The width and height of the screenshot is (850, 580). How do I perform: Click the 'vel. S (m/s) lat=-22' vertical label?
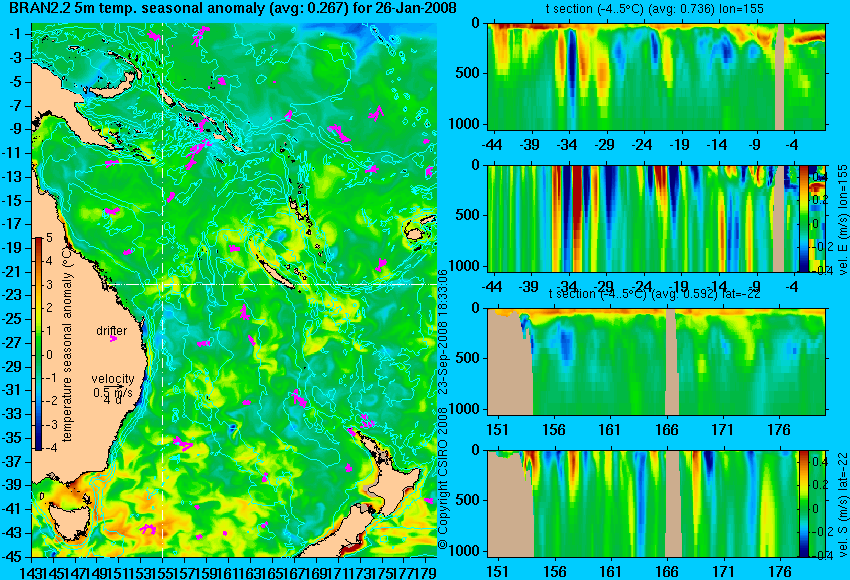pyautogui.click(x=843, y=505)
